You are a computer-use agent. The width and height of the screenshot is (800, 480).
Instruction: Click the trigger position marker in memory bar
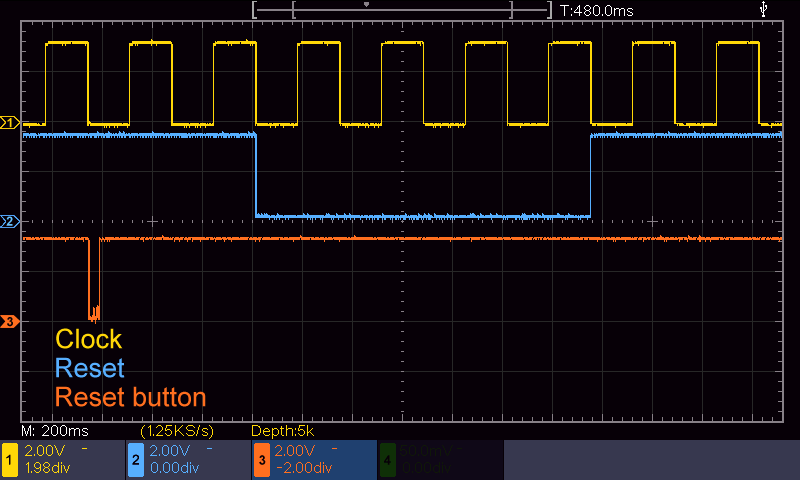pyautogui.click(x=366, y=5)
